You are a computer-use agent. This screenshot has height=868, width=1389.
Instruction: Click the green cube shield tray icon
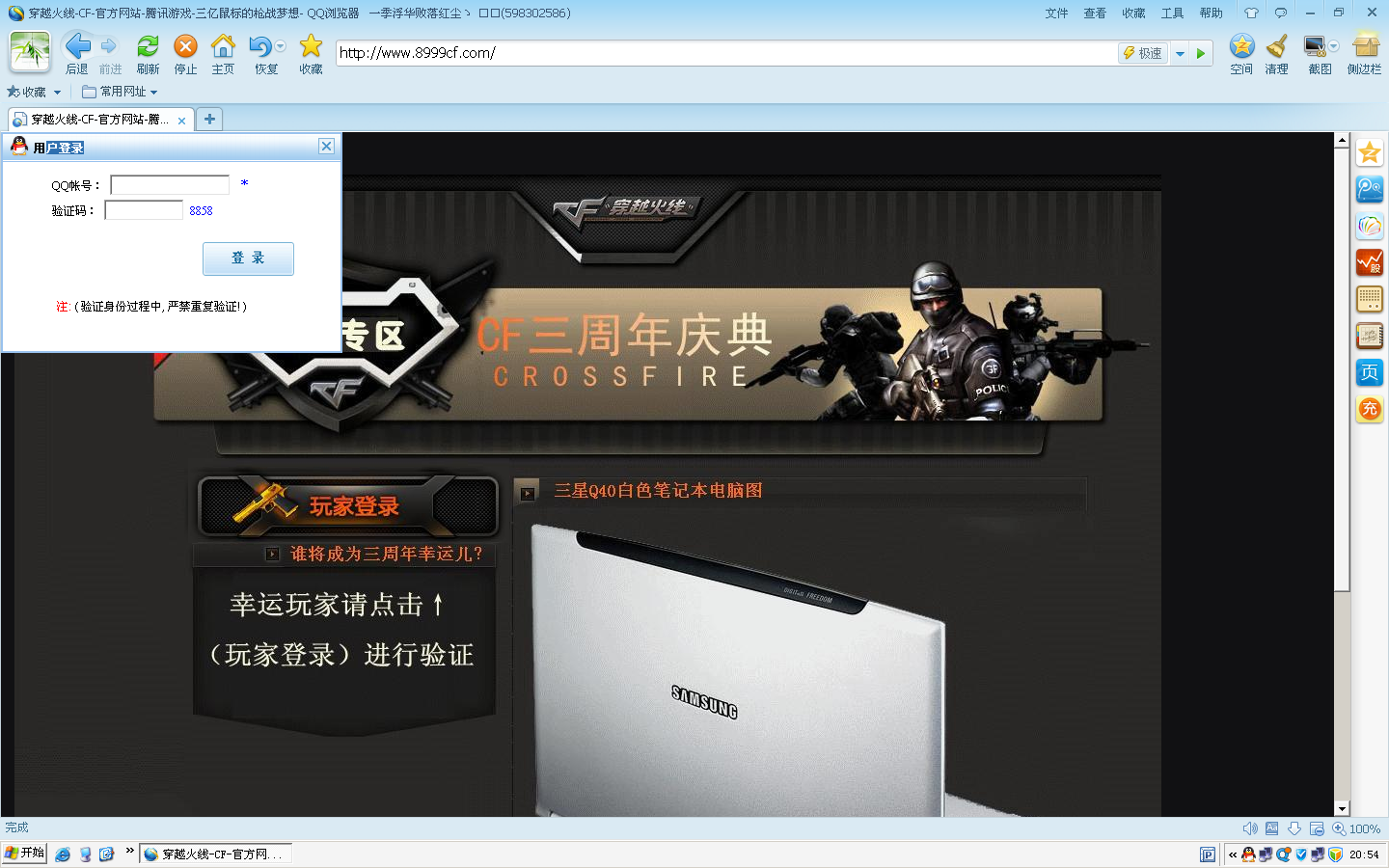(1336, 854)
